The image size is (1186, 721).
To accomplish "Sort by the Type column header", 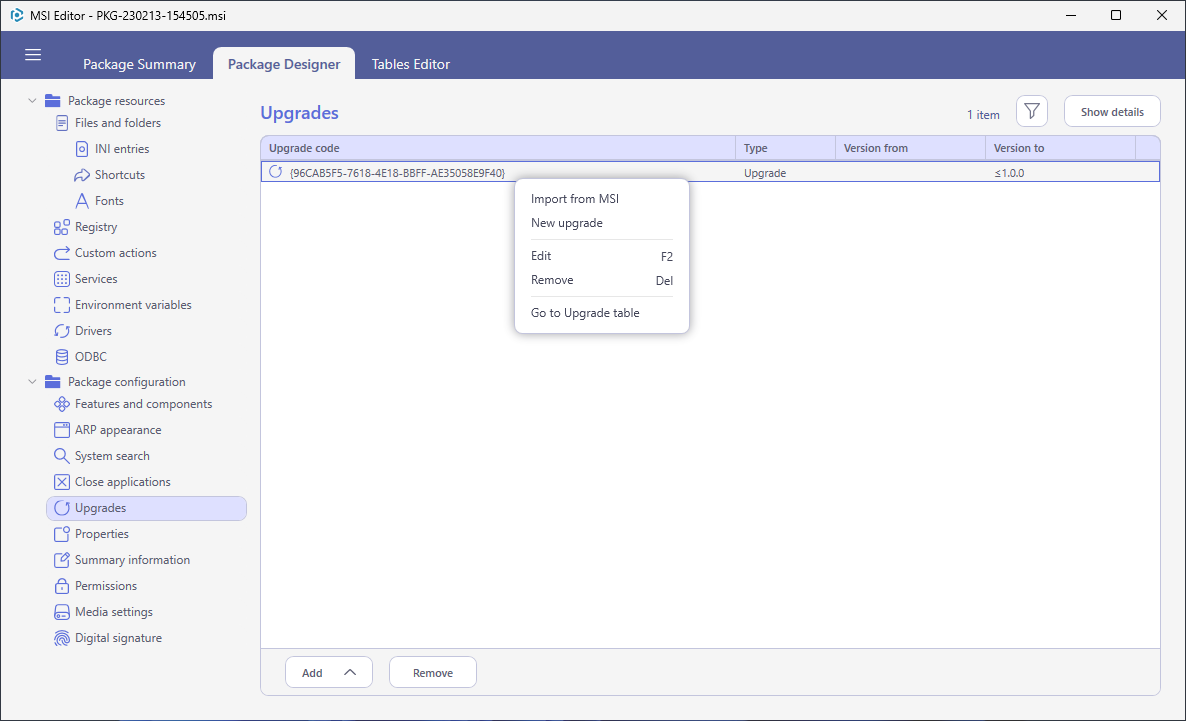I will (x=785, y=148).
